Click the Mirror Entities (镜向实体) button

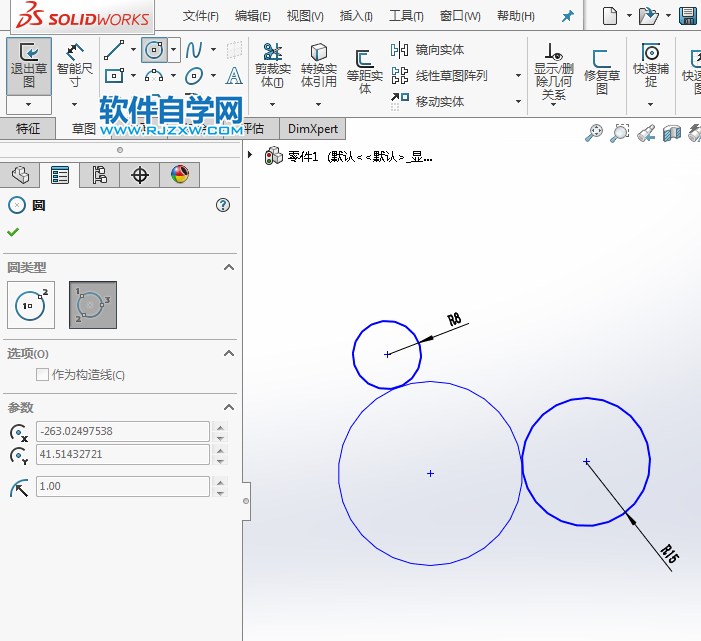(x=428, y=50)
